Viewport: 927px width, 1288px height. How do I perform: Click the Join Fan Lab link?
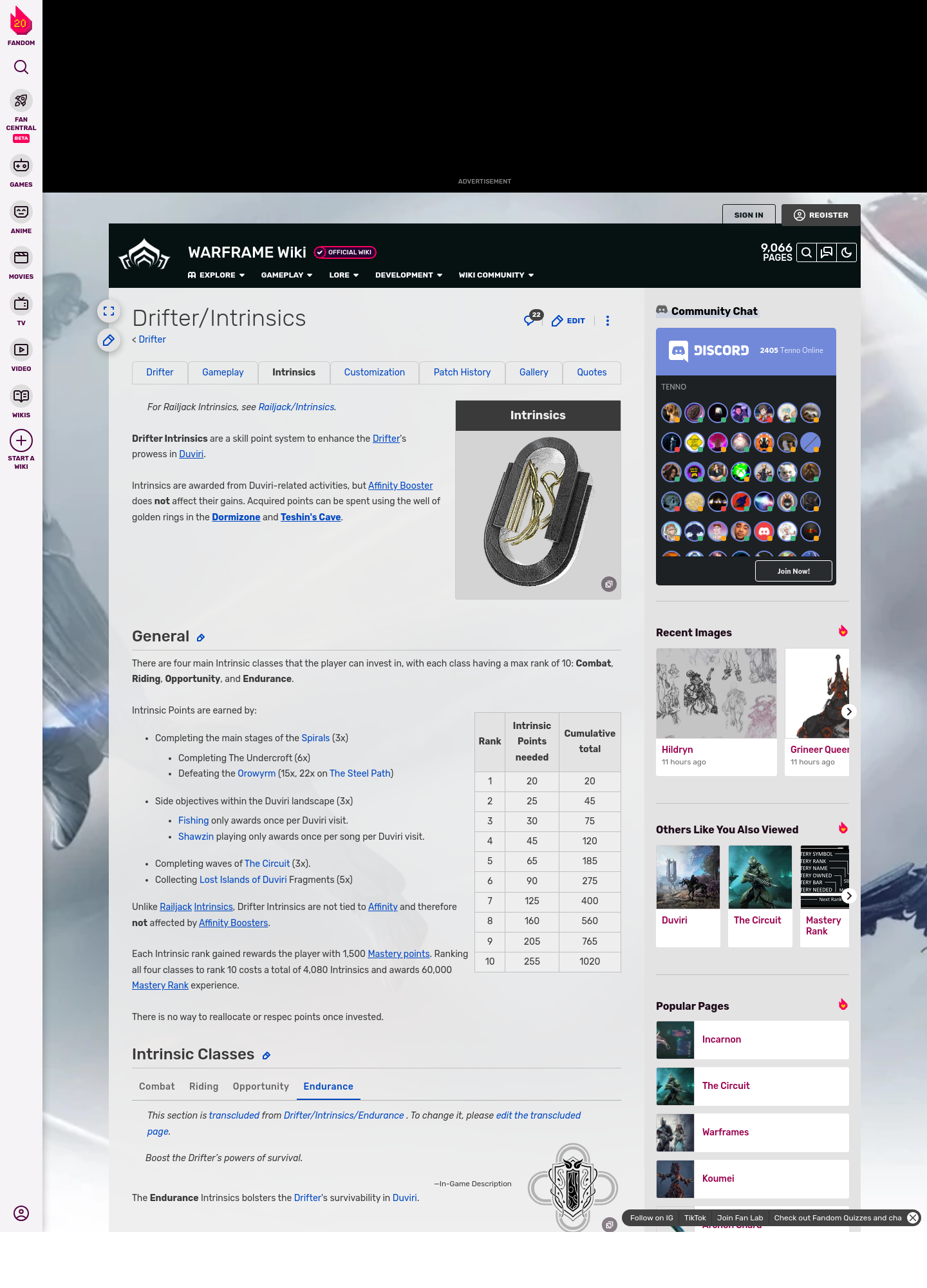740,1218
